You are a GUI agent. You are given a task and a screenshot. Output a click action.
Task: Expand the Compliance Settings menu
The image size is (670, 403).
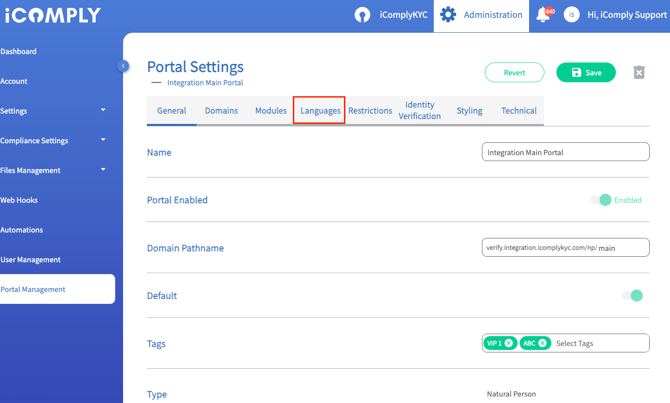(103, 141)
